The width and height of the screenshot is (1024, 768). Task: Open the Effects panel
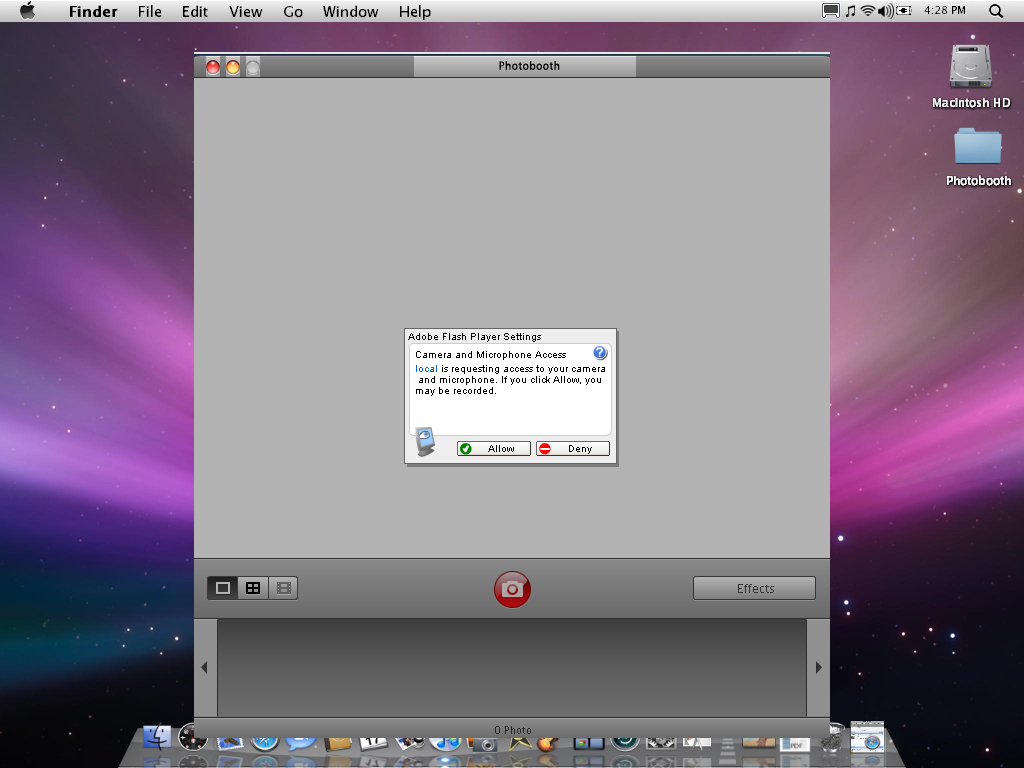754,588
